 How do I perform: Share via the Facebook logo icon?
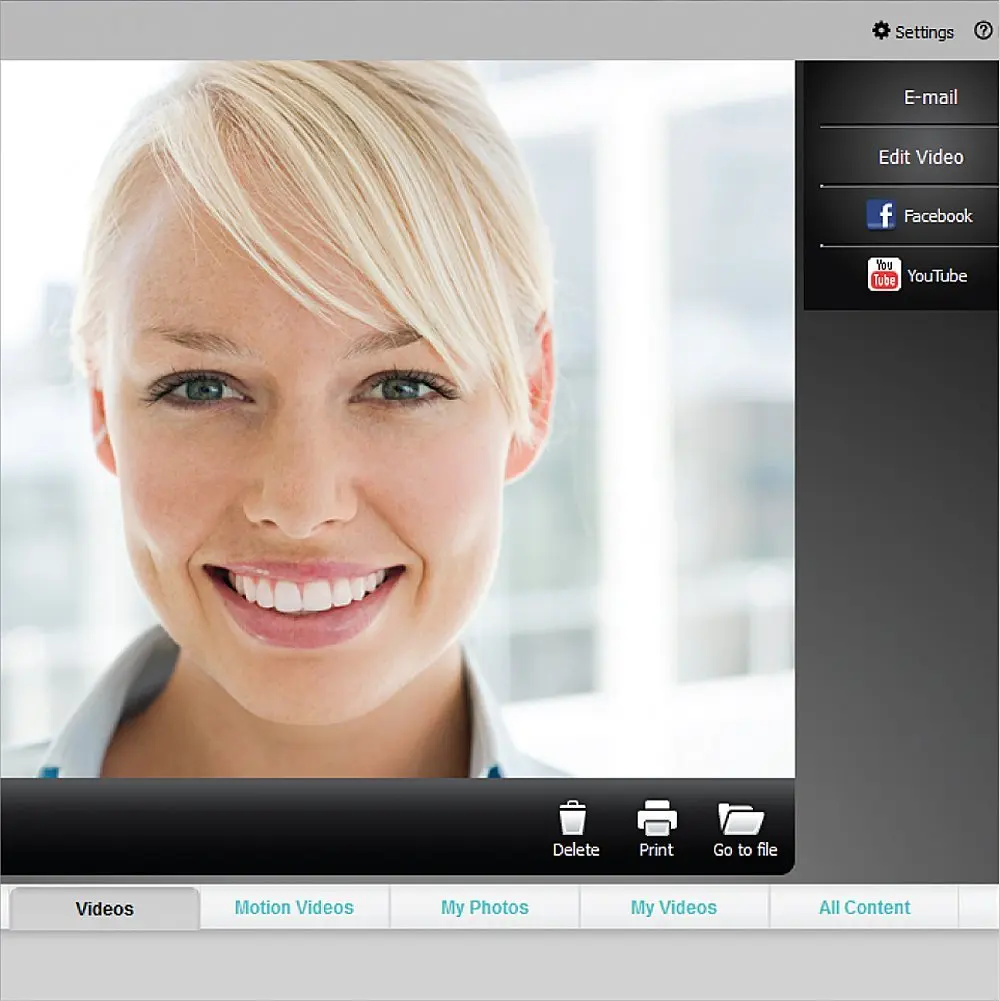tap(881, 214)
